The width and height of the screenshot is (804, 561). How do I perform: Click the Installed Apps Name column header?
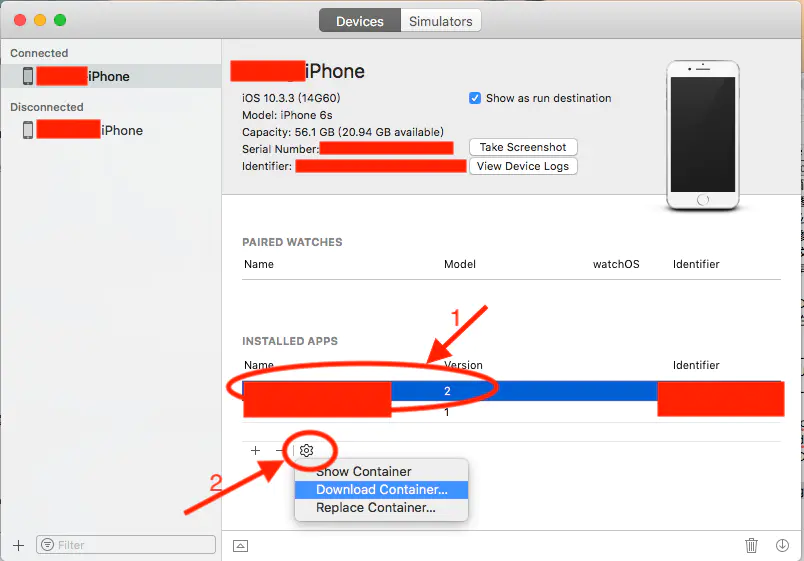259,365
